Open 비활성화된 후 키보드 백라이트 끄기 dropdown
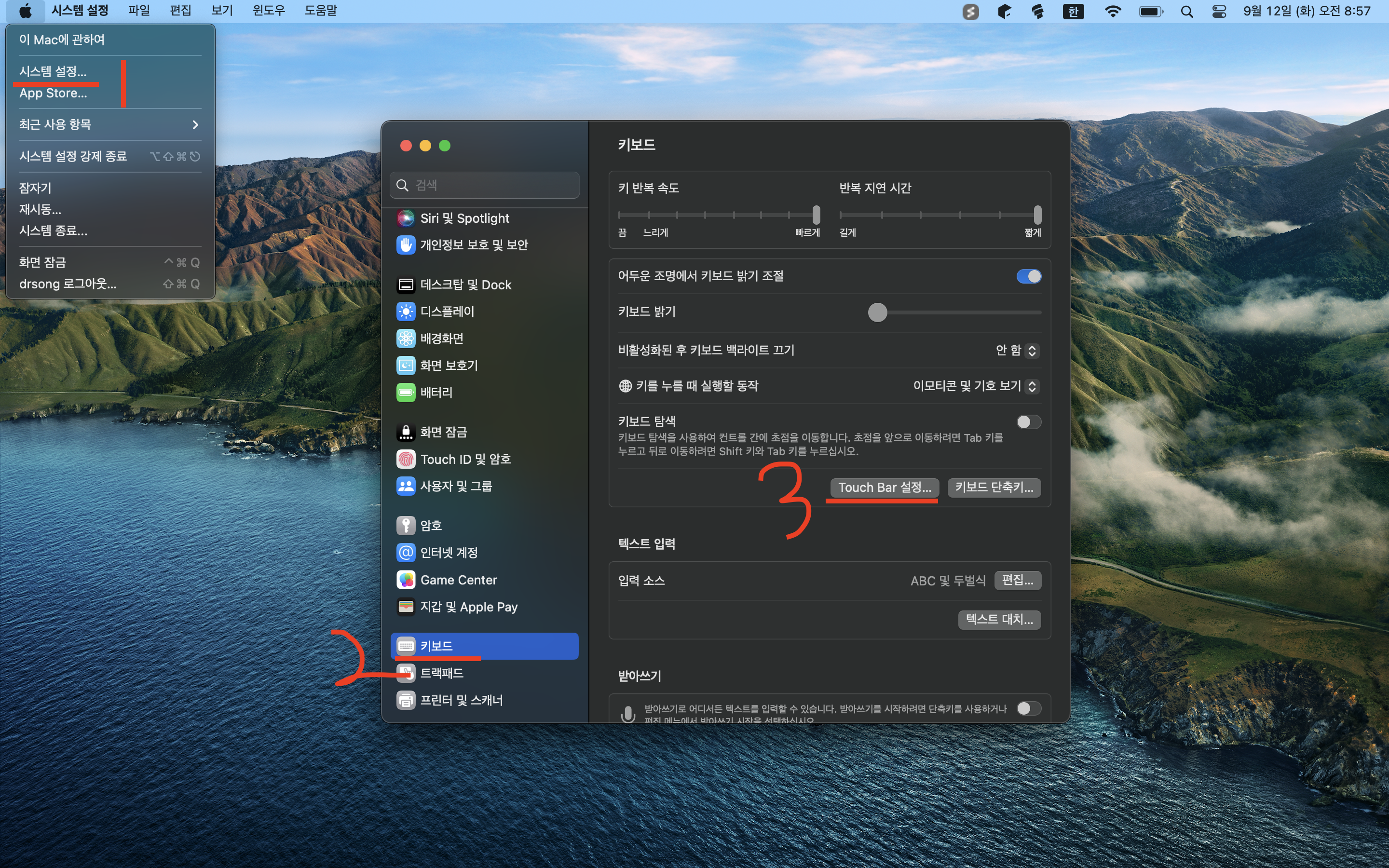 1018,350
